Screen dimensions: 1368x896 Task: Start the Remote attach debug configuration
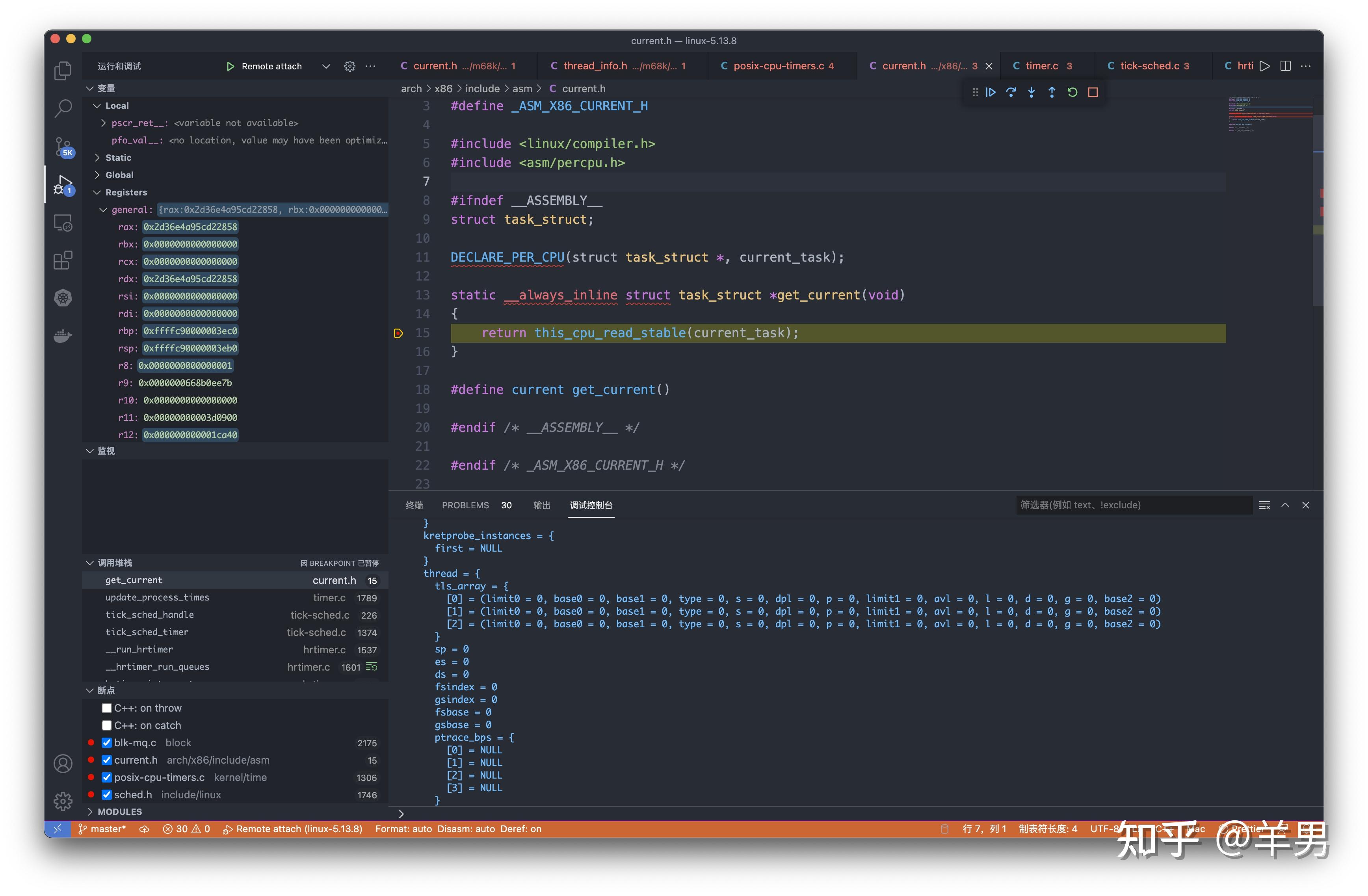point(230,66)
